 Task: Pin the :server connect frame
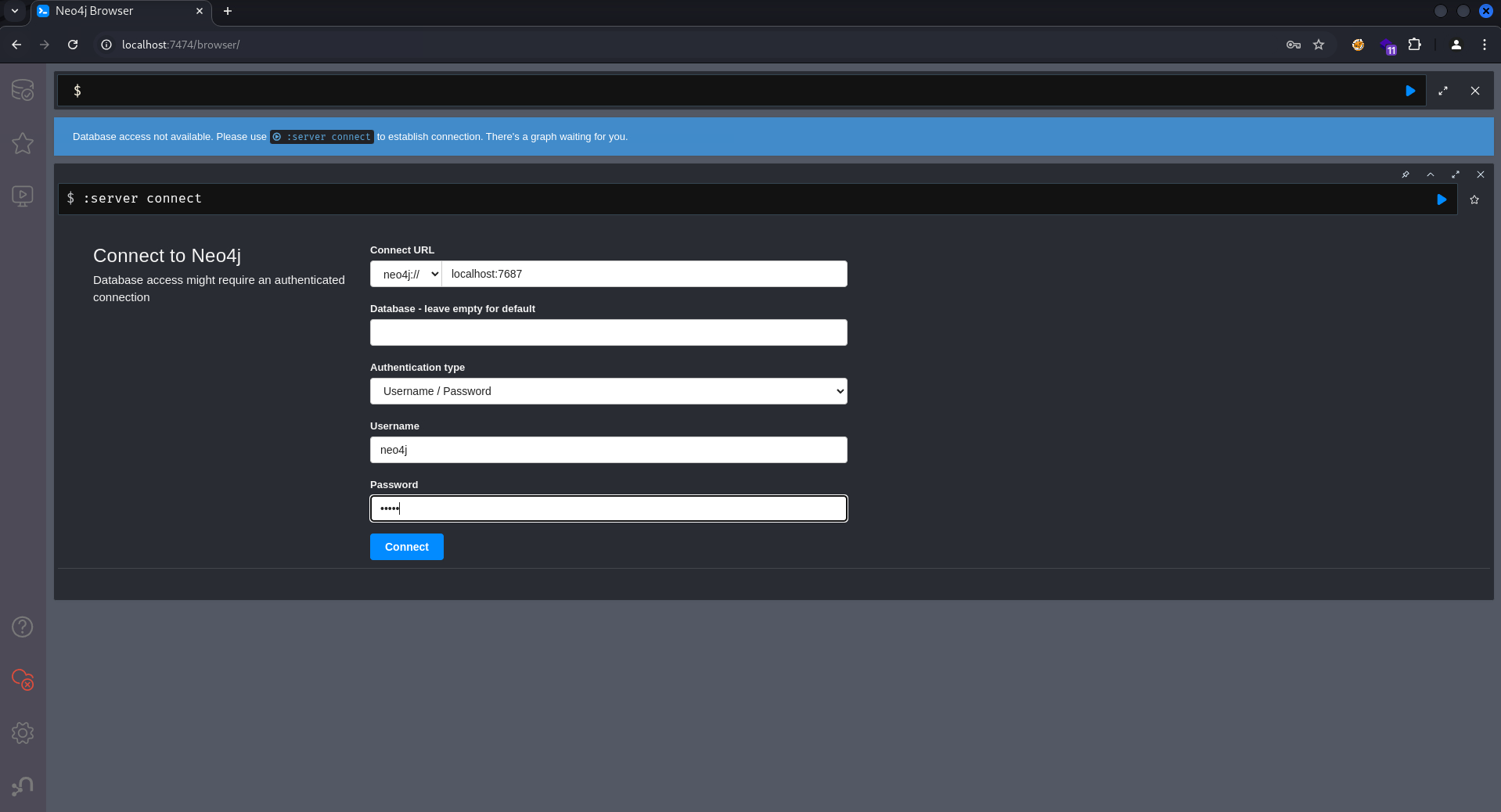[1406, 174]
